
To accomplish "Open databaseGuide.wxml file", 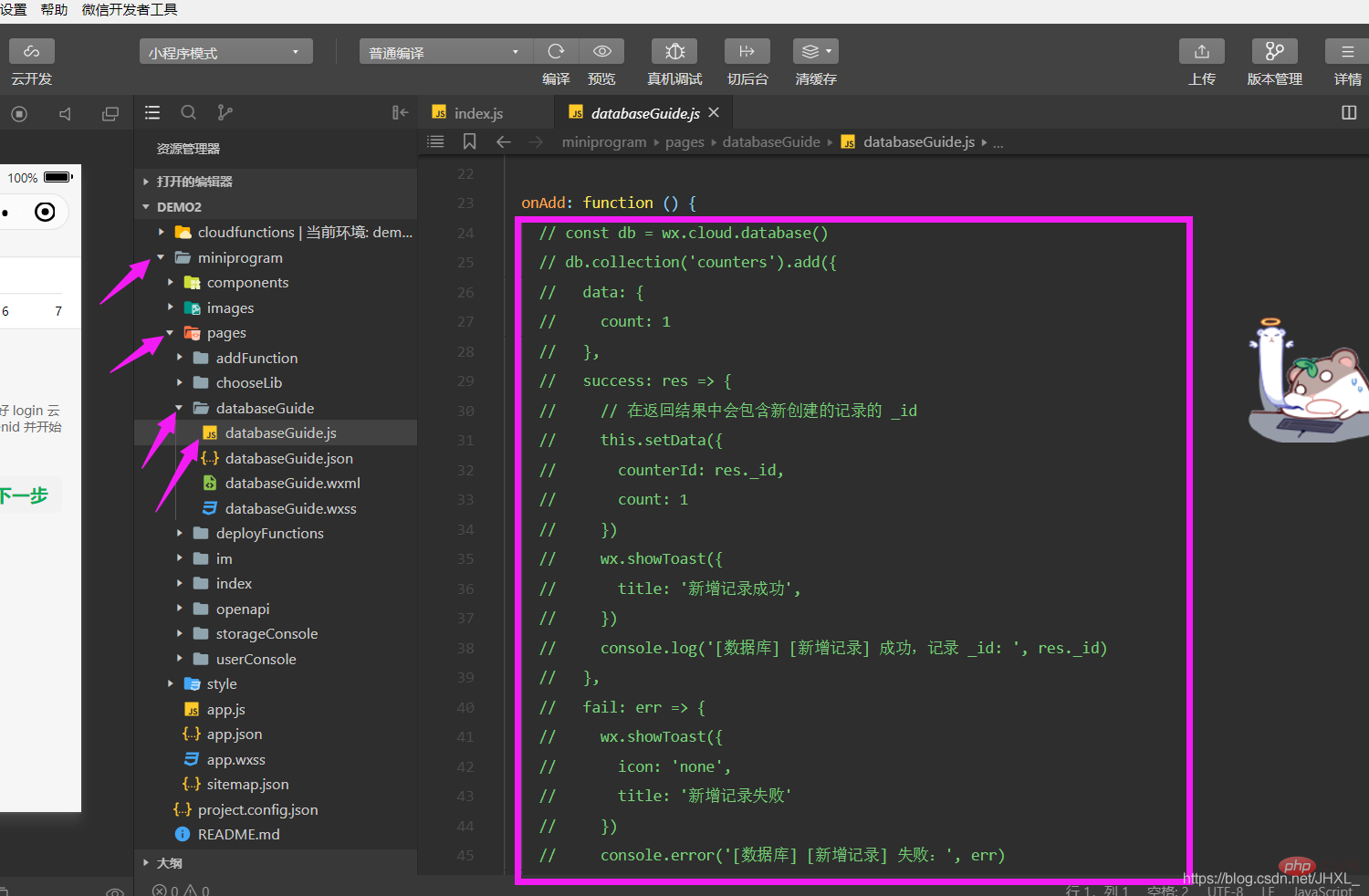I will click(x=276, y=483).
